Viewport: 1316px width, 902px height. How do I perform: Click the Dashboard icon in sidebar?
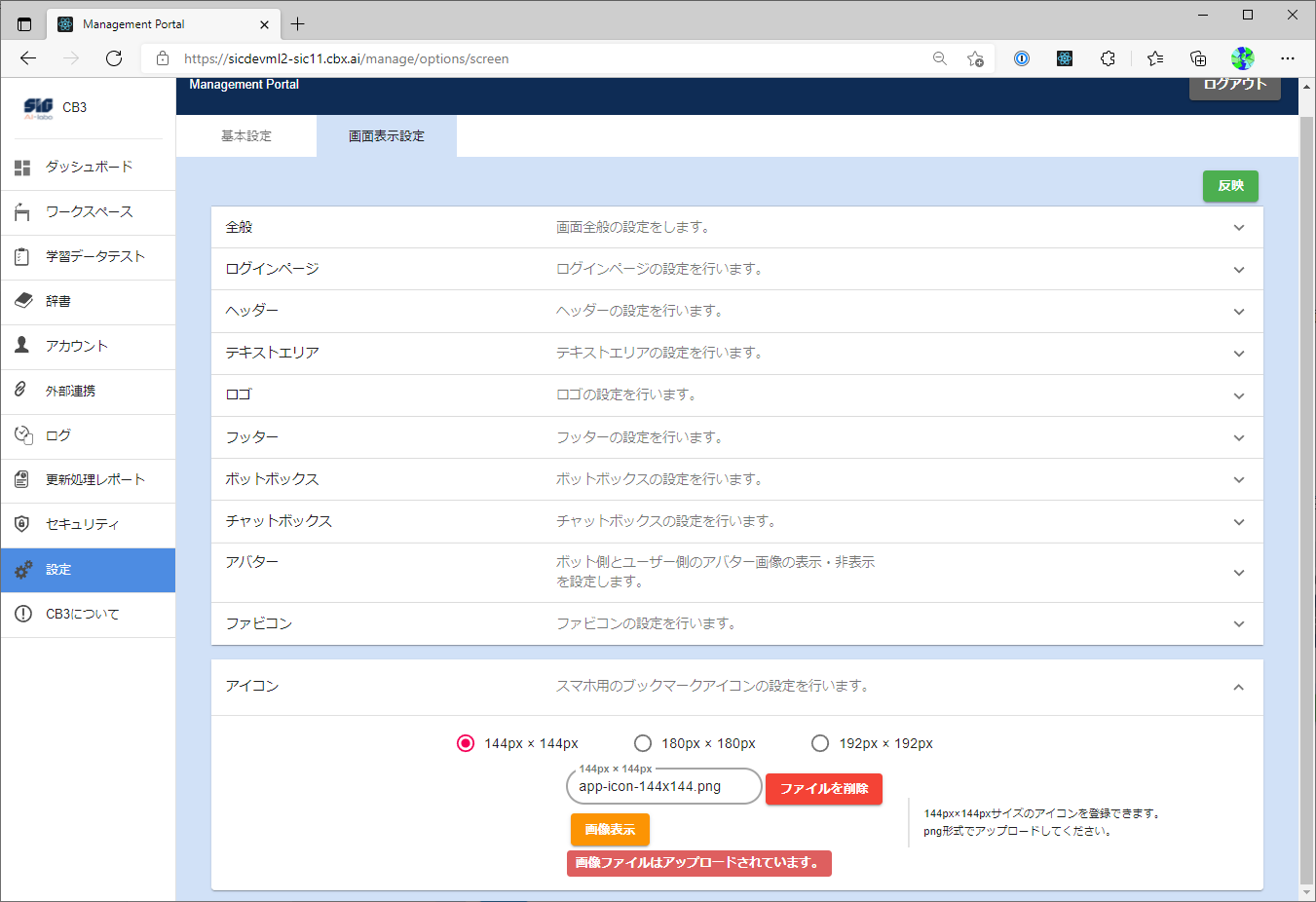[x=22, y=168]
